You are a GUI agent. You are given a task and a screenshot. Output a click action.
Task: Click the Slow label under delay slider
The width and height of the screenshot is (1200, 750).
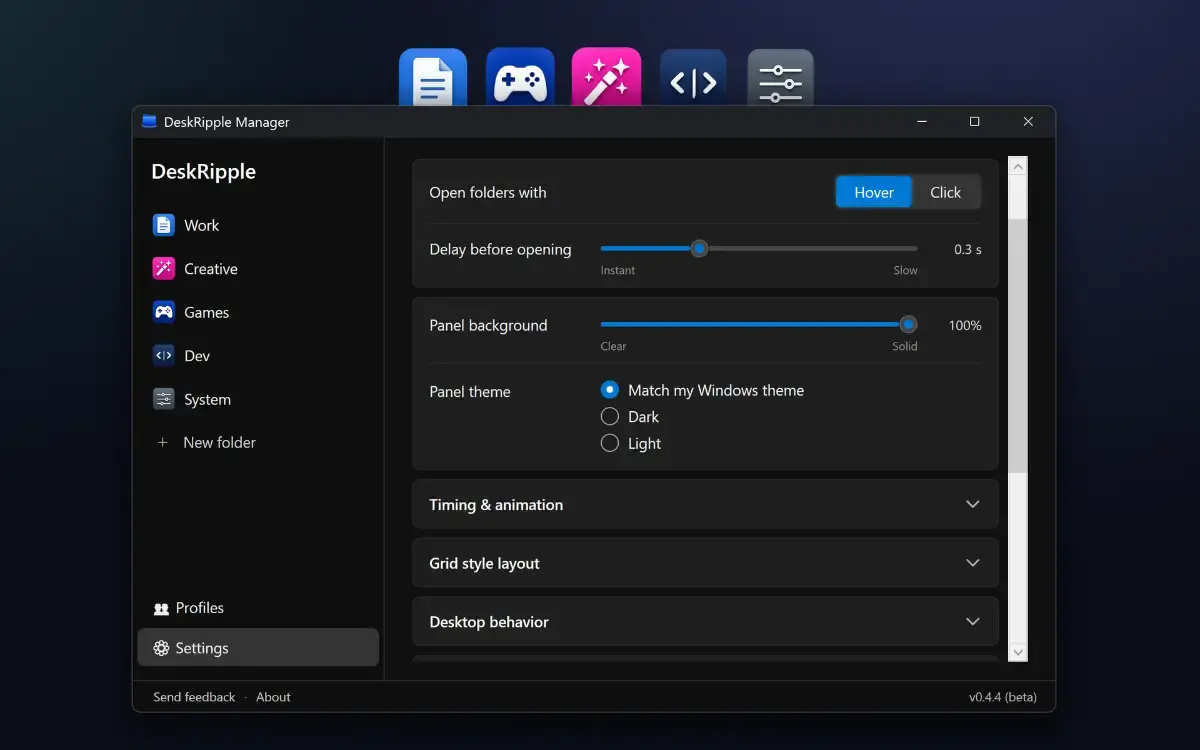tap(905, 270)
